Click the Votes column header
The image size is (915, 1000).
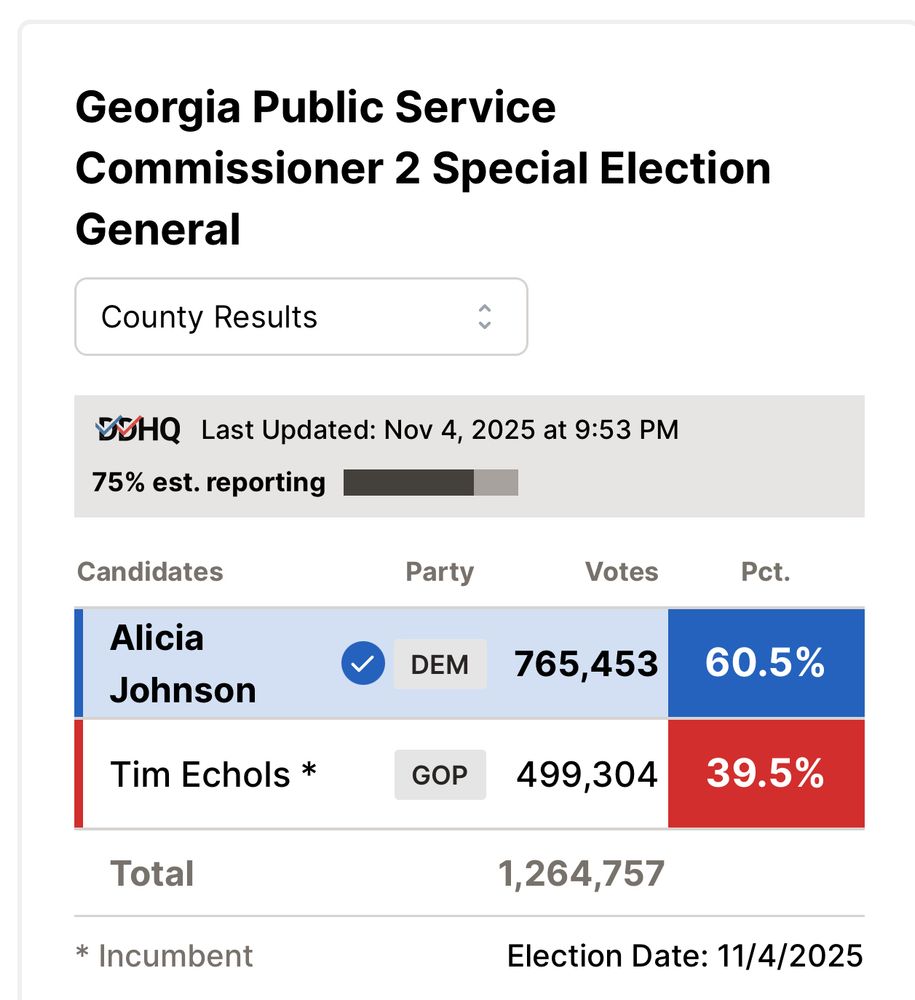621,572
